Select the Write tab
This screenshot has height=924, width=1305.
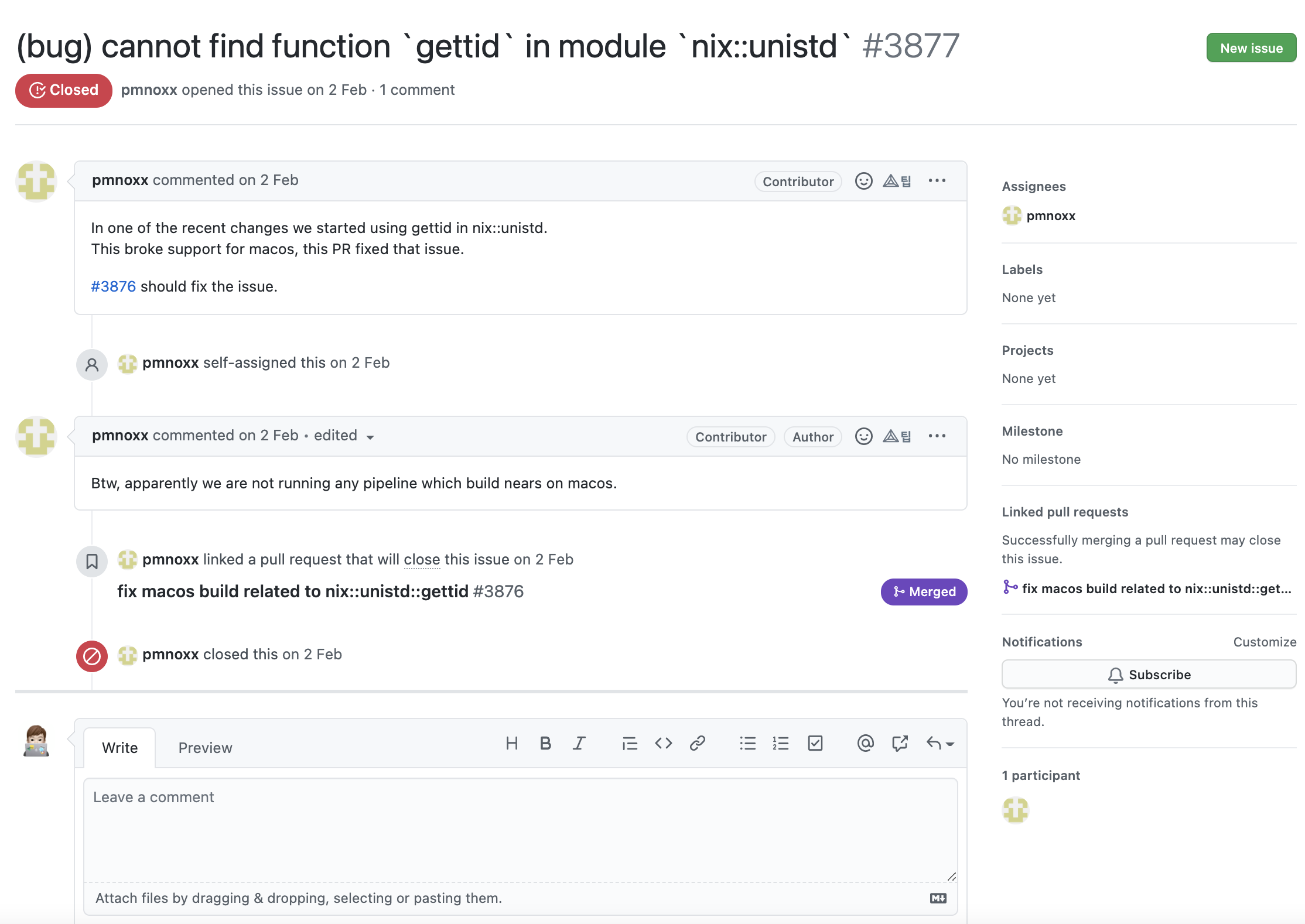(x=119, y=748)
